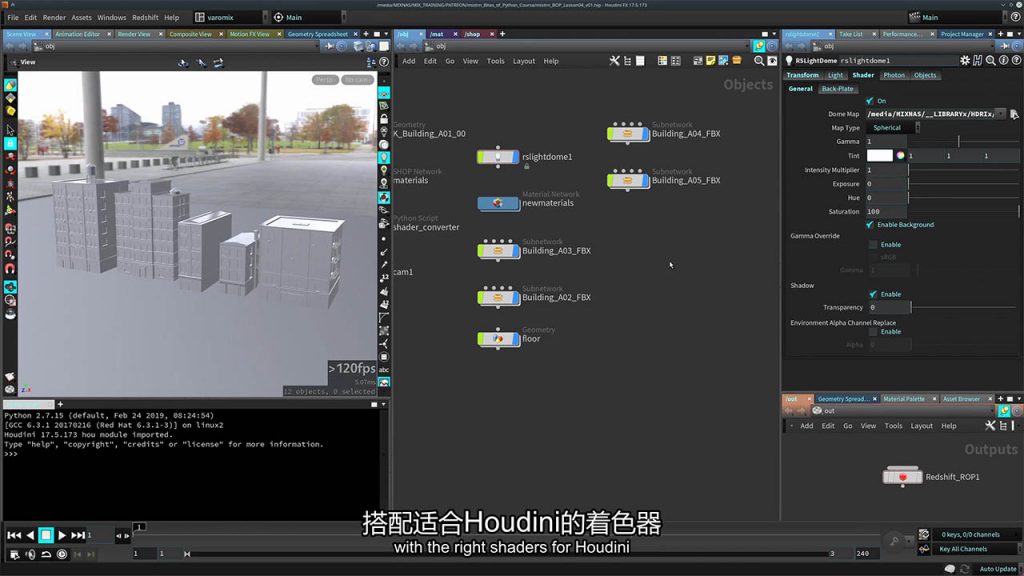This screenshot has width=1024, height=576.
Task: Open the Map Type Spherical dropdown
Action: click(890, 128)
